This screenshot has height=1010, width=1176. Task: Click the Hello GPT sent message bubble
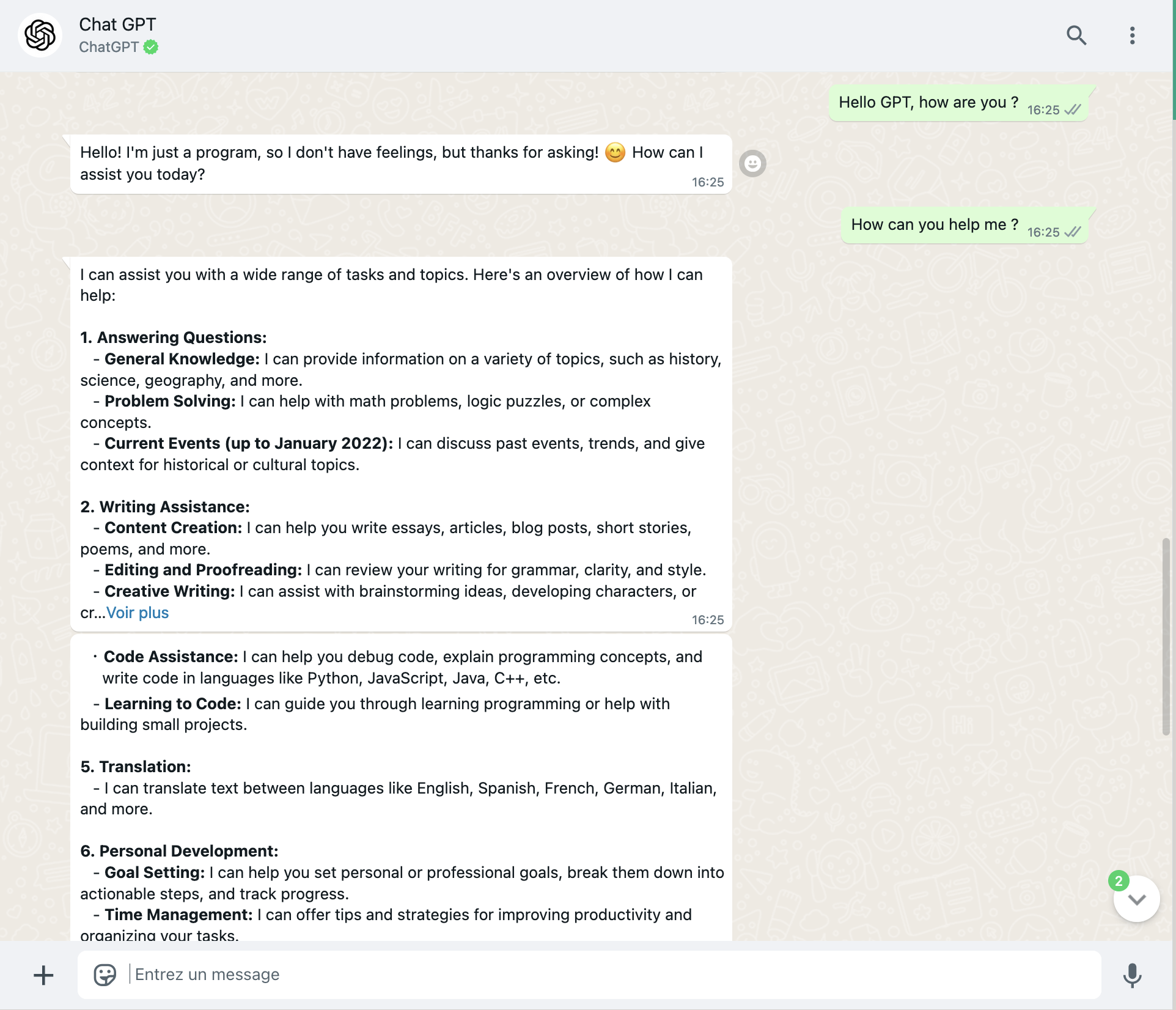(928, 103)
